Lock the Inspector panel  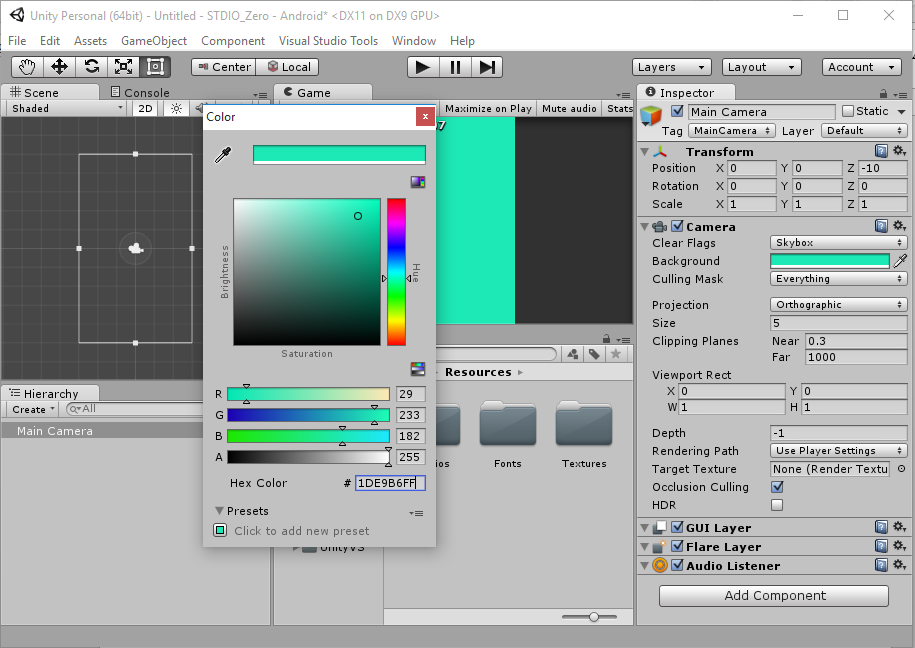coord(883,93)
